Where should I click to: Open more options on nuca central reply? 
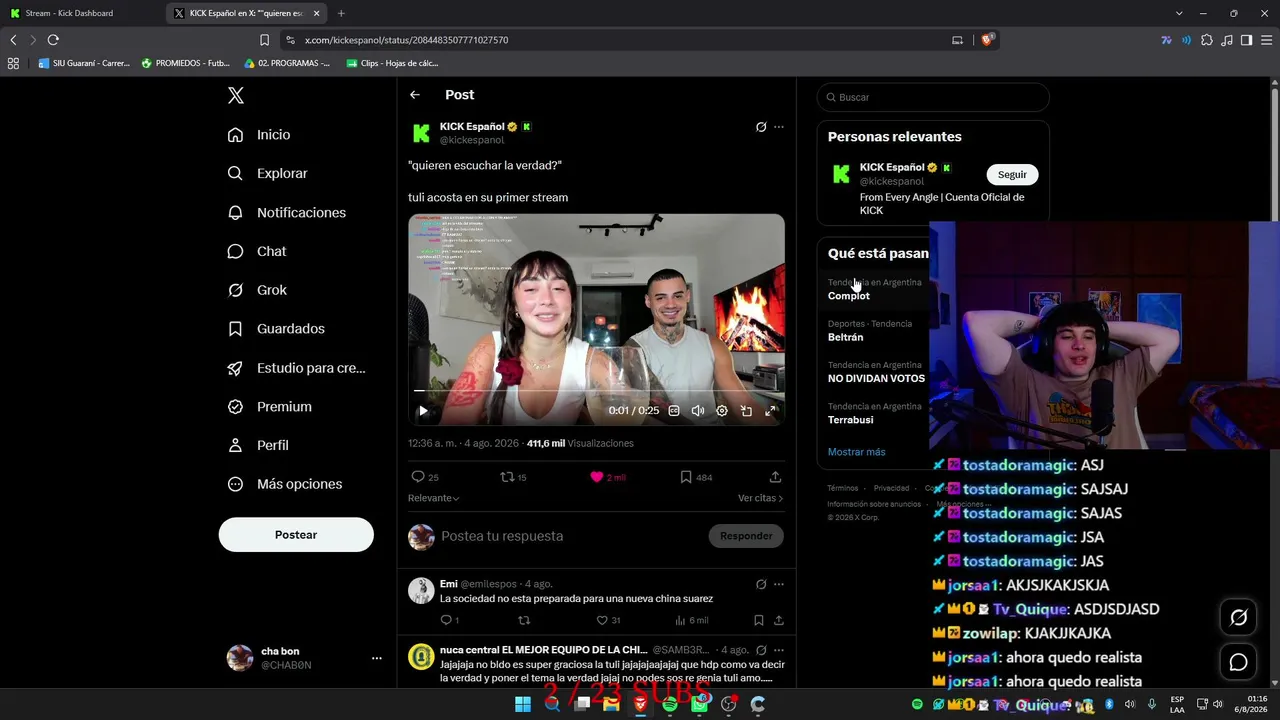[x=779, y=650]
